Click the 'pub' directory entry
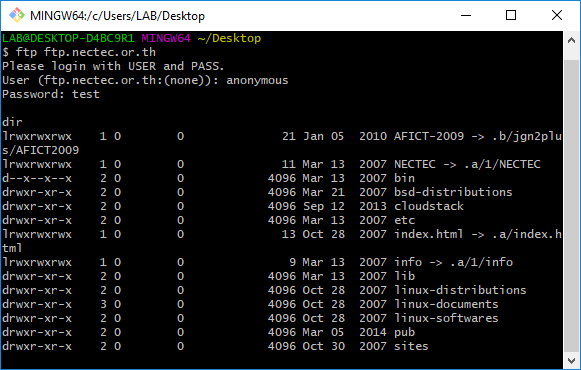581x370 pixels. pyautogui.click(x=404, y=332)
